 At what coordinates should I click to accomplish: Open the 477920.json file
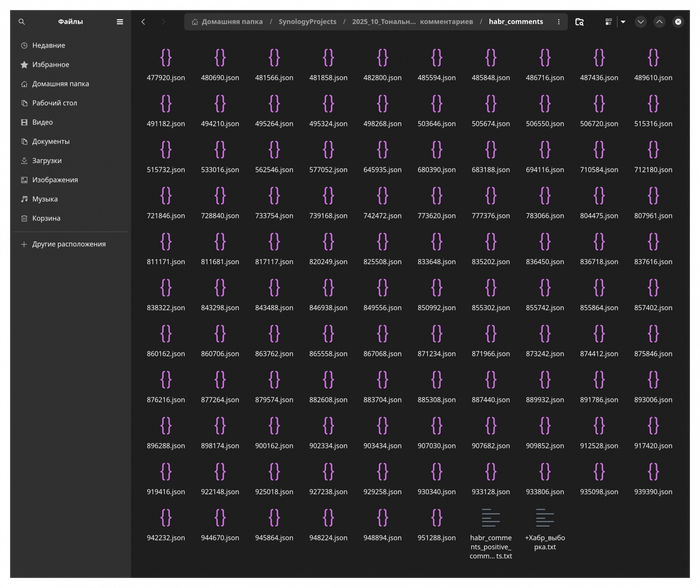coord(166,58)
